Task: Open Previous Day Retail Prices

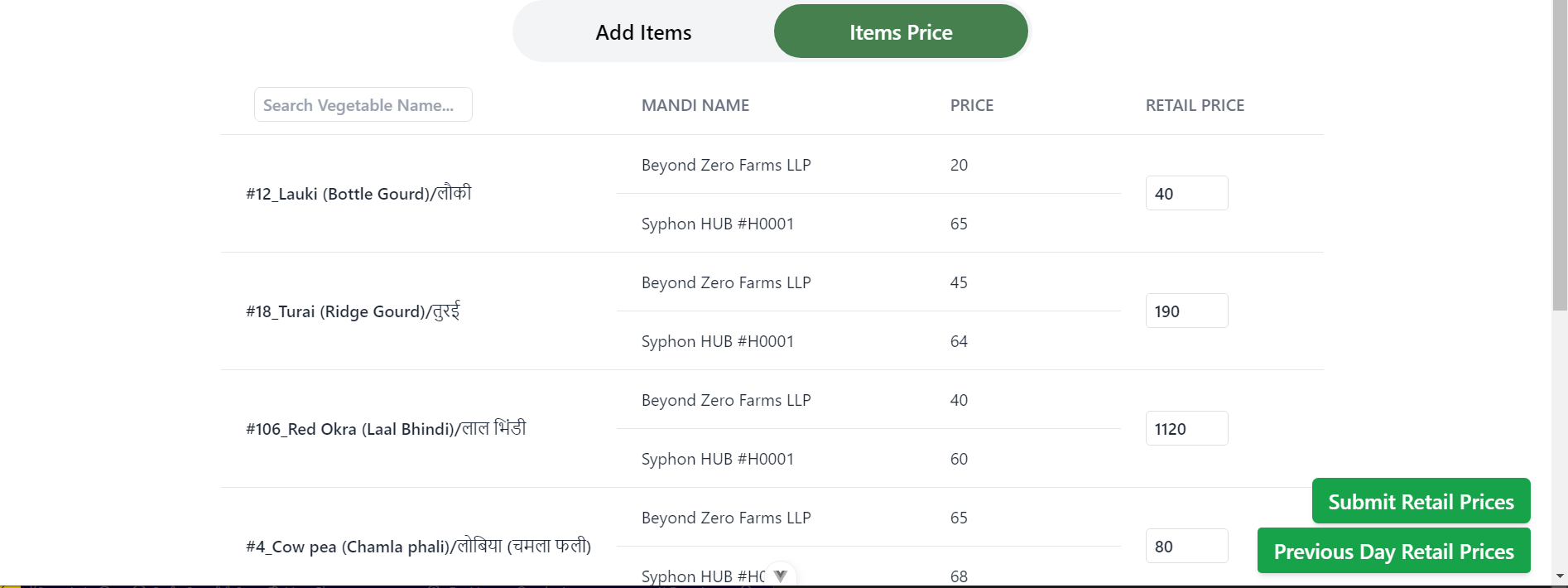Action: tap(1392, 551)
